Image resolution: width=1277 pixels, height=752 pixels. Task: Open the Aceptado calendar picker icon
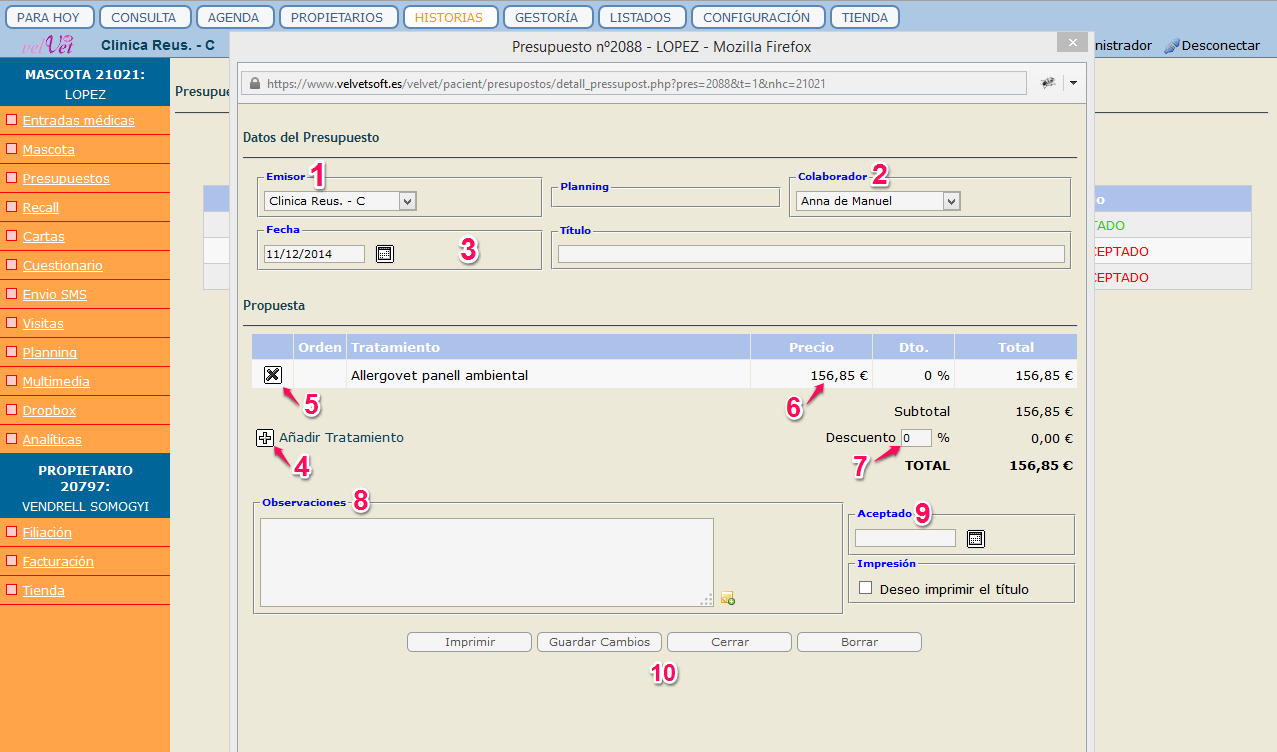[976, 539]
